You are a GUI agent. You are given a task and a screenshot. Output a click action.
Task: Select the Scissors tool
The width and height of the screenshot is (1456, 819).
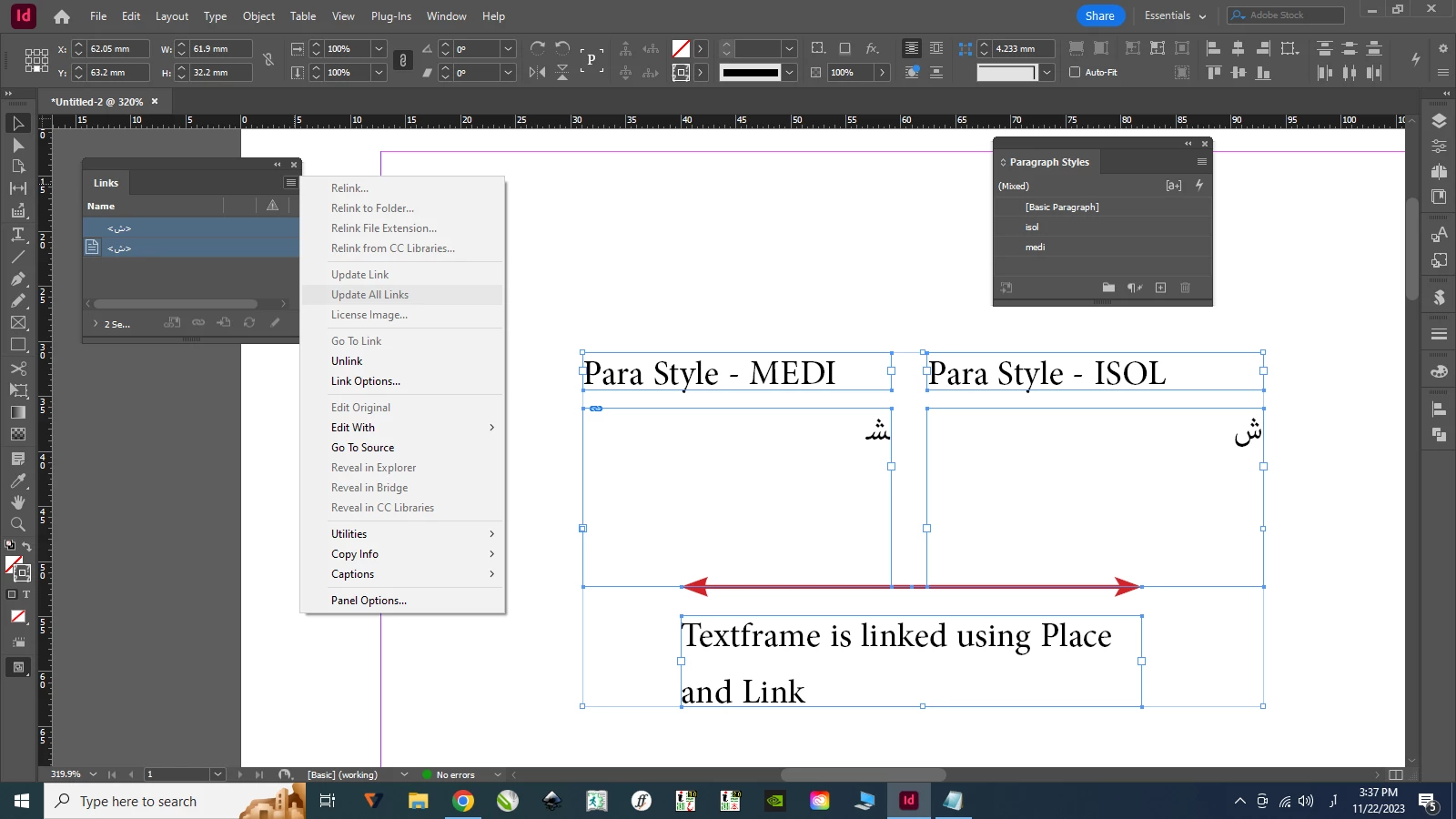click(17, 369)
